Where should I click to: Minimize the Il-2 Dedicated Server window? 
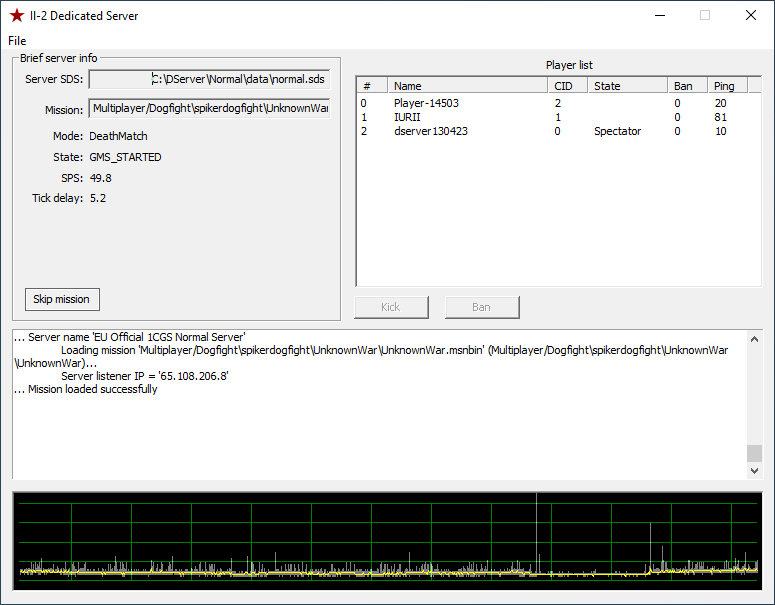[659, 15]
